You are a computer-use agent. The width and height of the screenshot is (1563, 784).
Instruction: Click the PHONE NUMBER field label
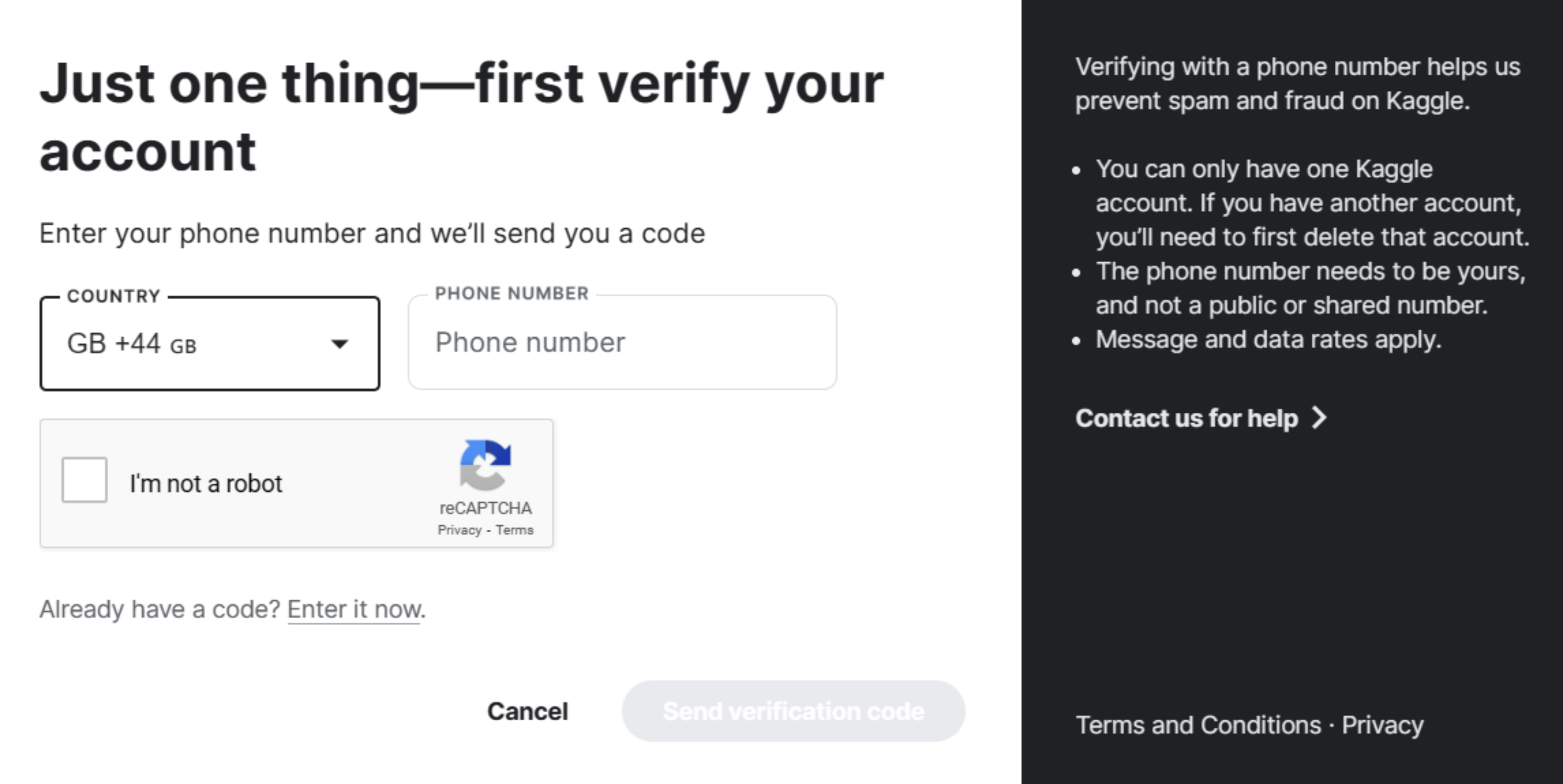512,294
